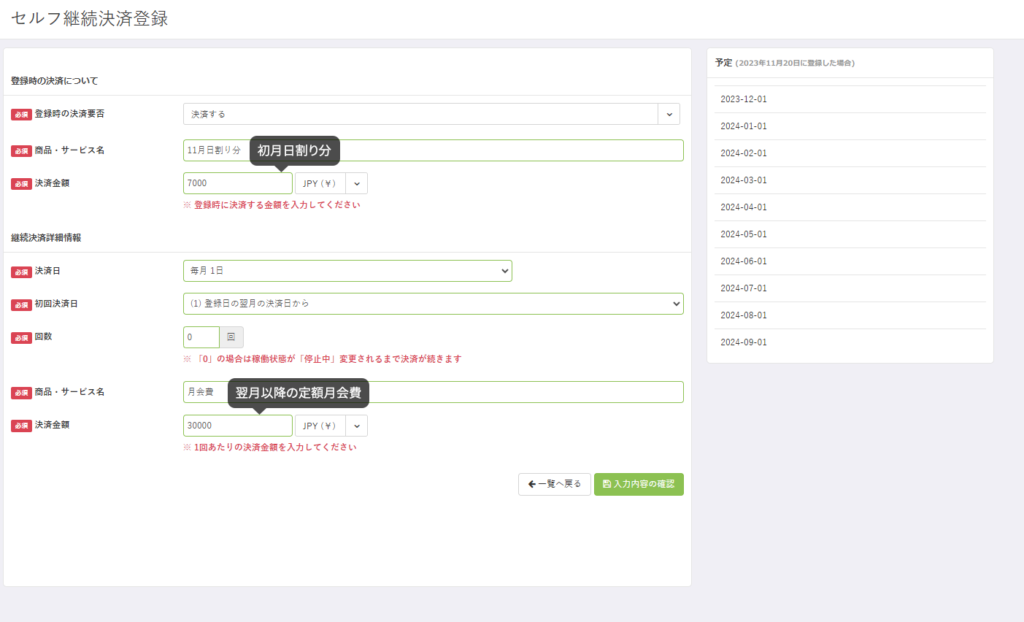
Task: Open JPY currency selector beside 7000
Action: [x=320, y=184]
